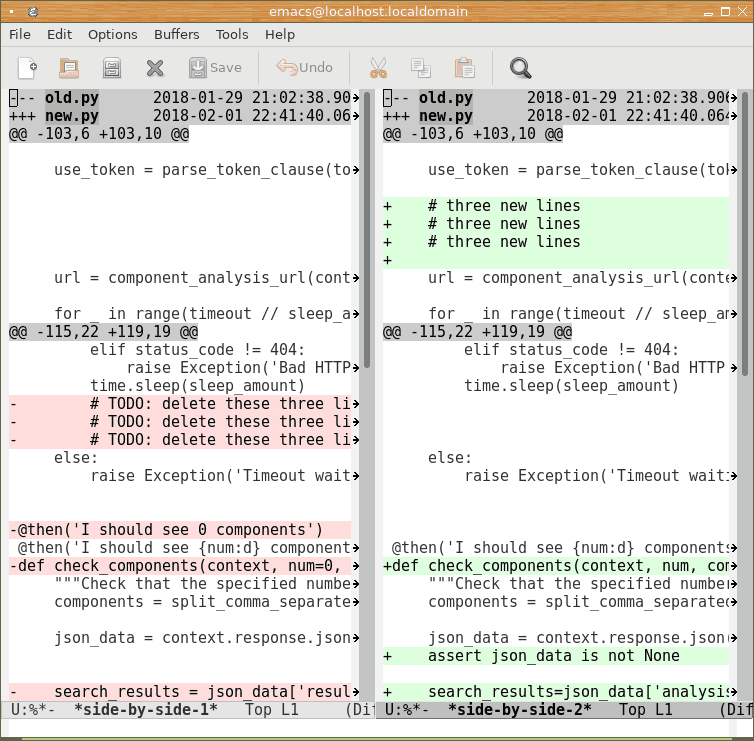
Task: Click 'Top L1' in the right pane mode line
Action: click(x=645, y=709)
